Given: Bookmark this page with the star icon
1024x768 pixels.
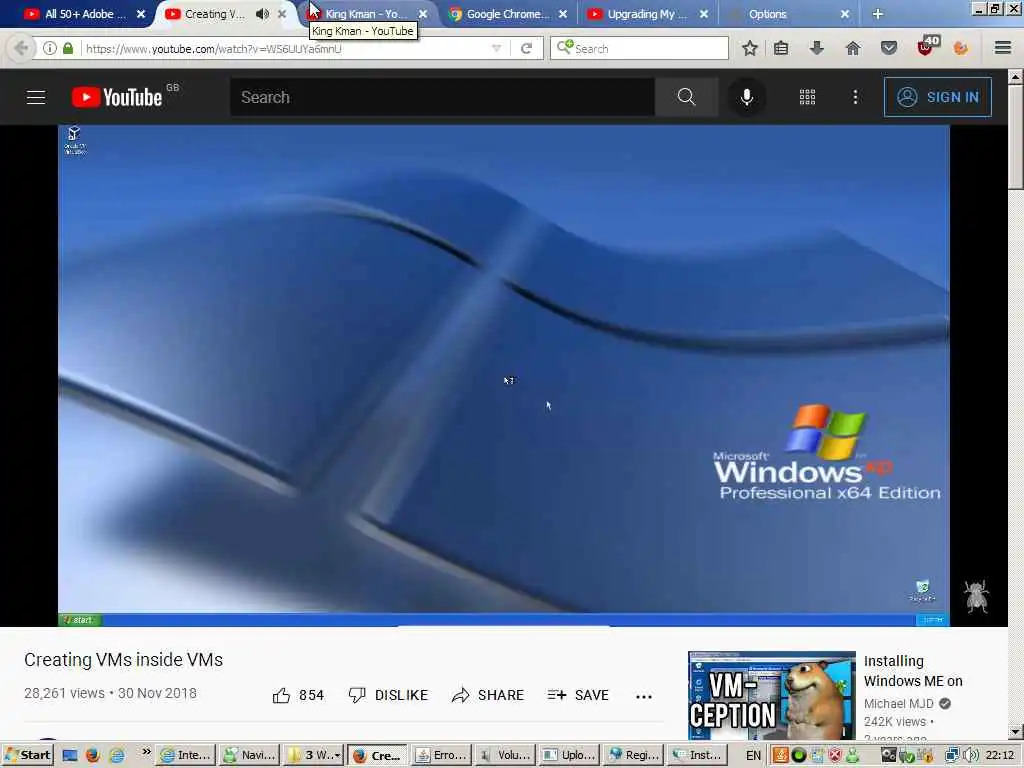Looking at the screenshot, I should coord(750,48).
